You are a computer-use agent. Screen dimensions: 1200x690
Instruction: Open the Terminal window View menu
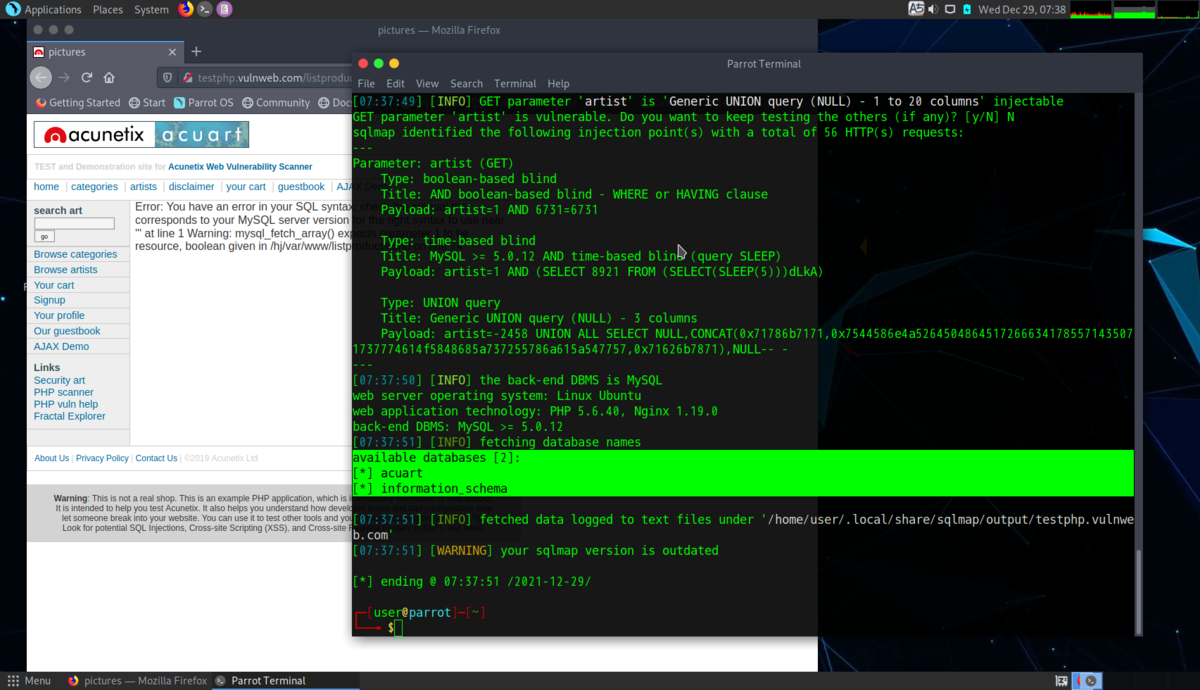coord(427,84)
